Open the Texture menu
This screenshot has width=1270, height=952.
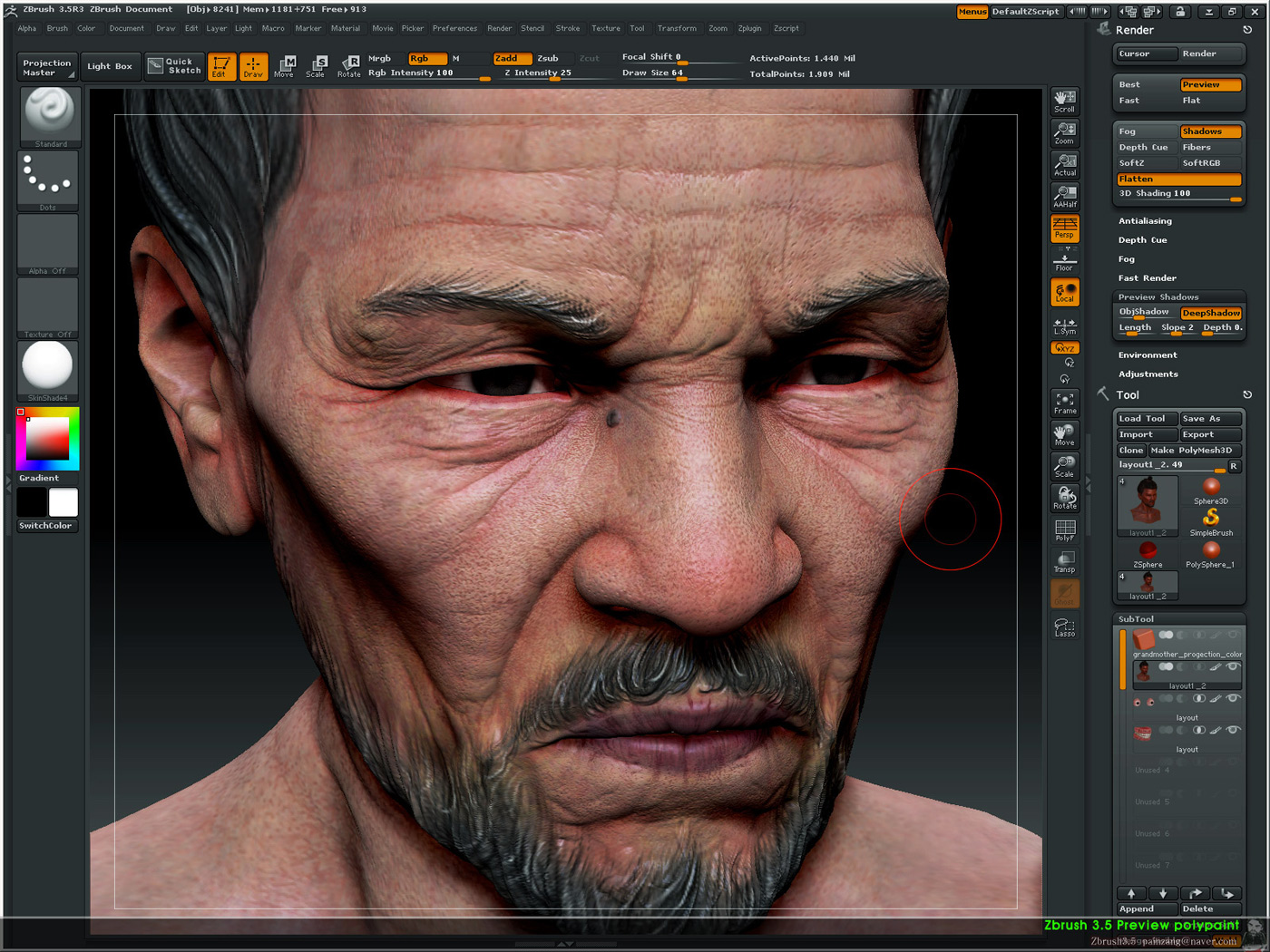coord(605,28)
